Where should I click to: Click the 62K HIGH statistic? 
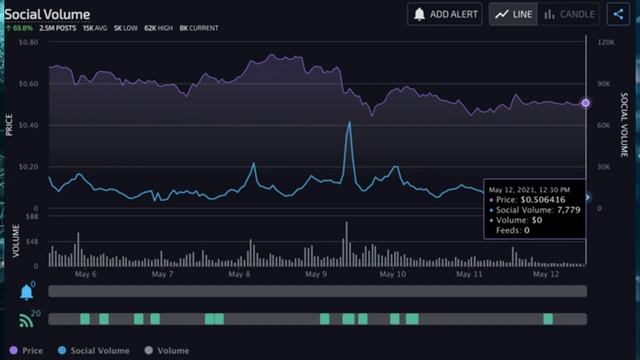point(158,28)
